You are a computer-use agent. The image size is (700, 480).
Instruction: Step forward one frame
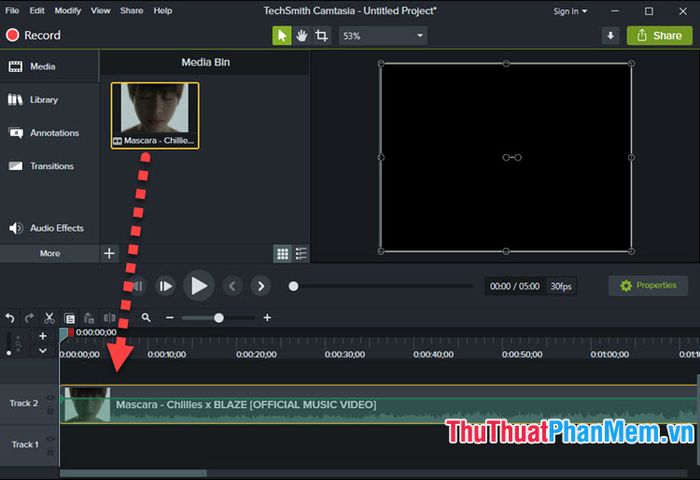[166, 286]
